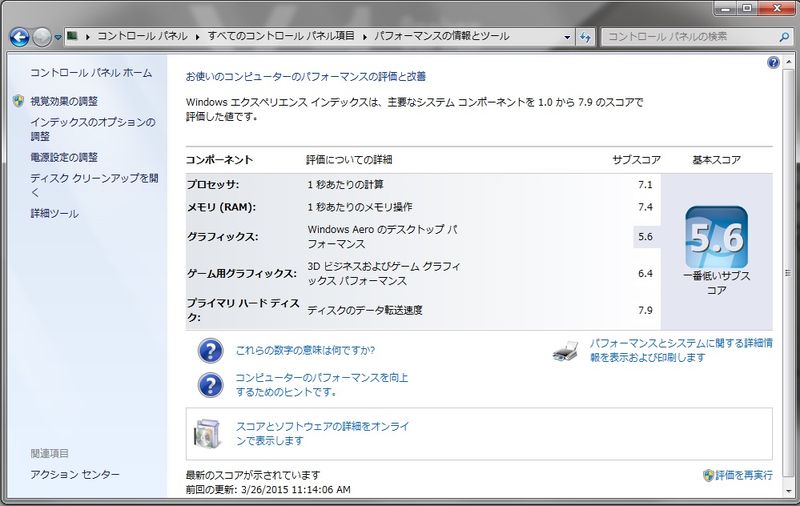This screenshot has height=506, width=800.
Task: Select パフォーマンスの情報とツール breadcrumb
Action: (441, 36)
